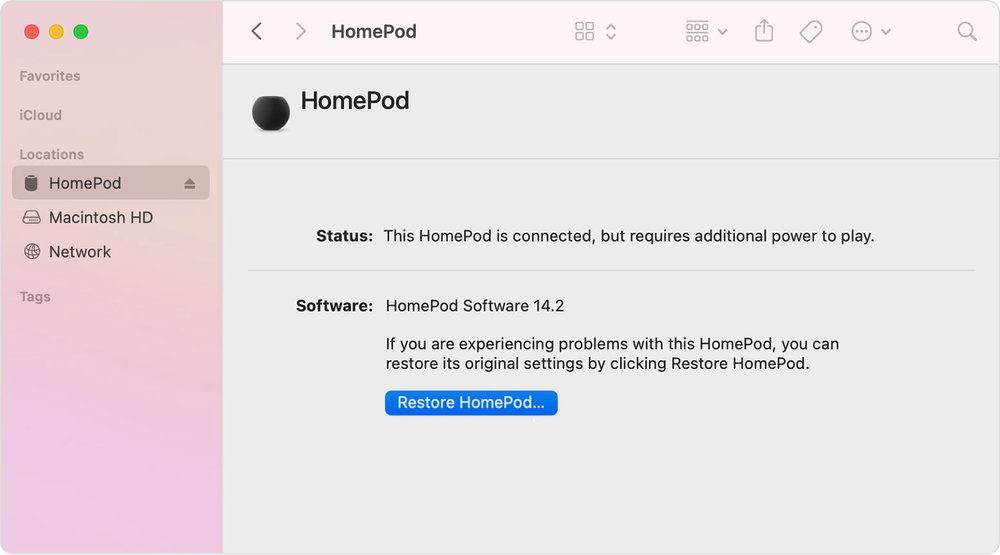Click the Search magnifier icon
Image resolution: width=1000 pixels, height=555 pixels.
tap(967, 32)
